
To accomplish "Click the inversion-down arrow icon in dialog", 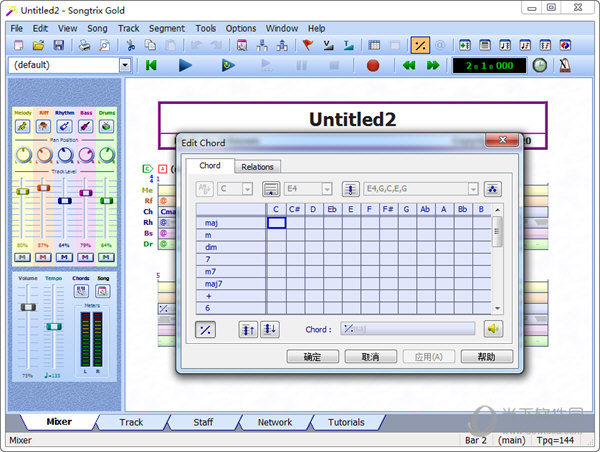I will tap(270, 329).
